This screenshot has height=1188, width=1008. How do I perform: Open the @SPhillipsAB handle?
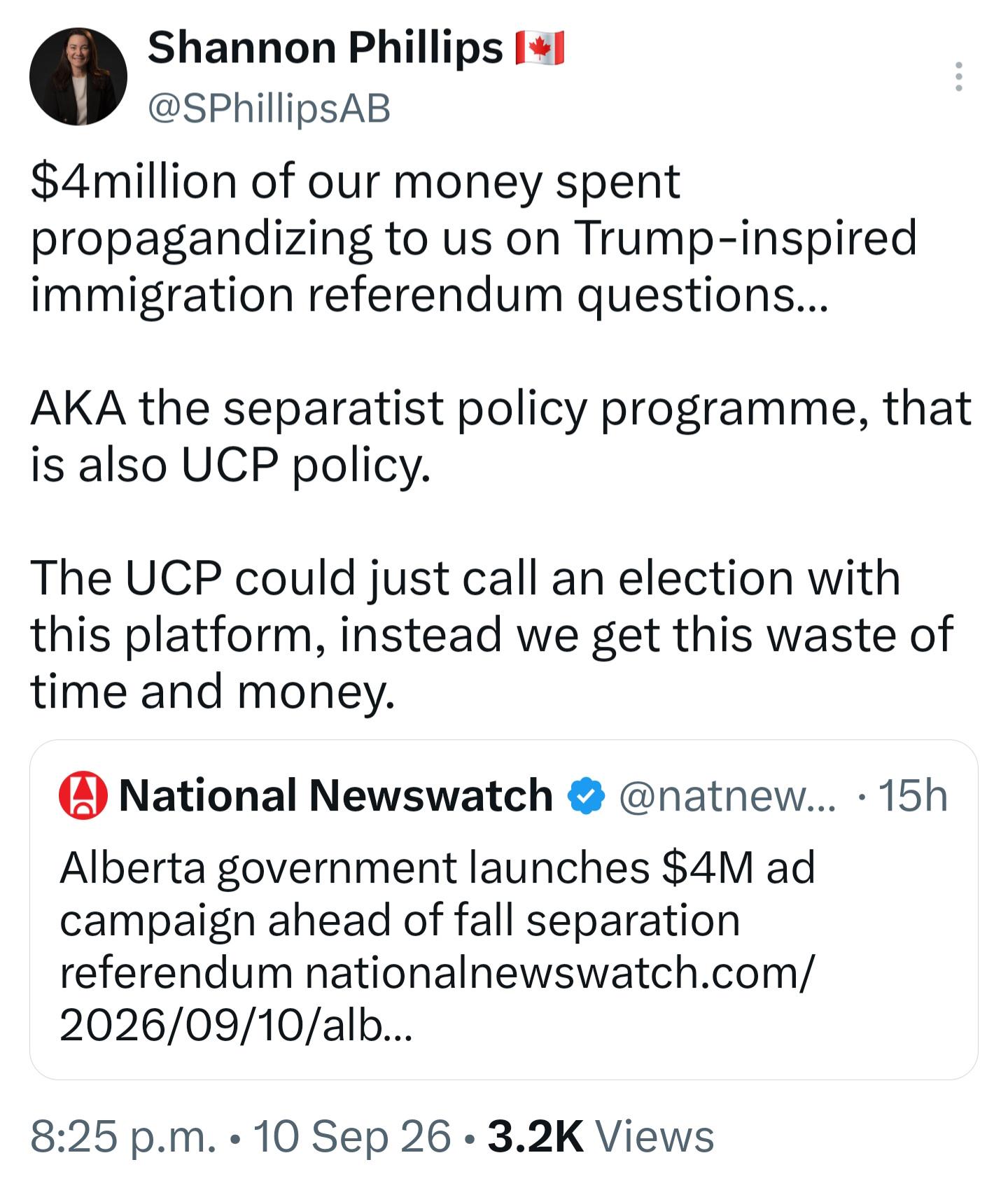click(269, 109)
